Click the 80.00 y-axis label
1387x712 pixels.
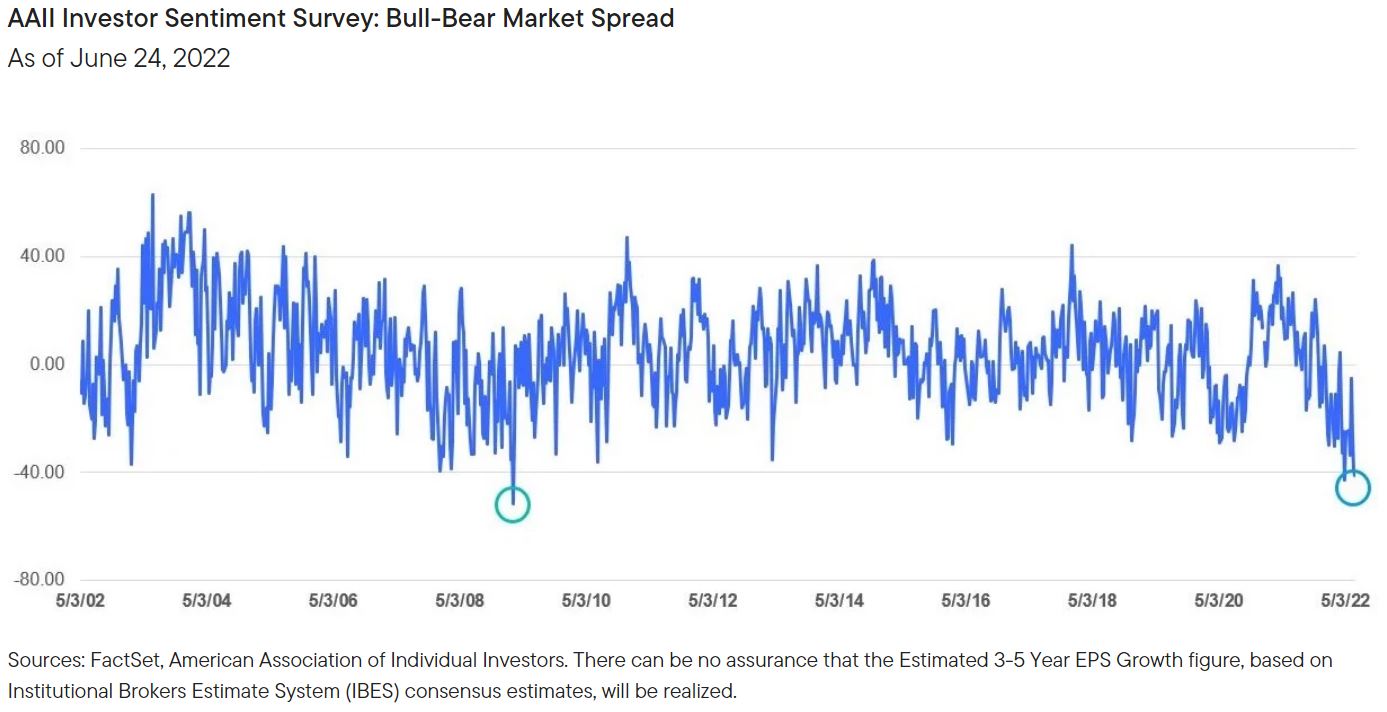42,148
